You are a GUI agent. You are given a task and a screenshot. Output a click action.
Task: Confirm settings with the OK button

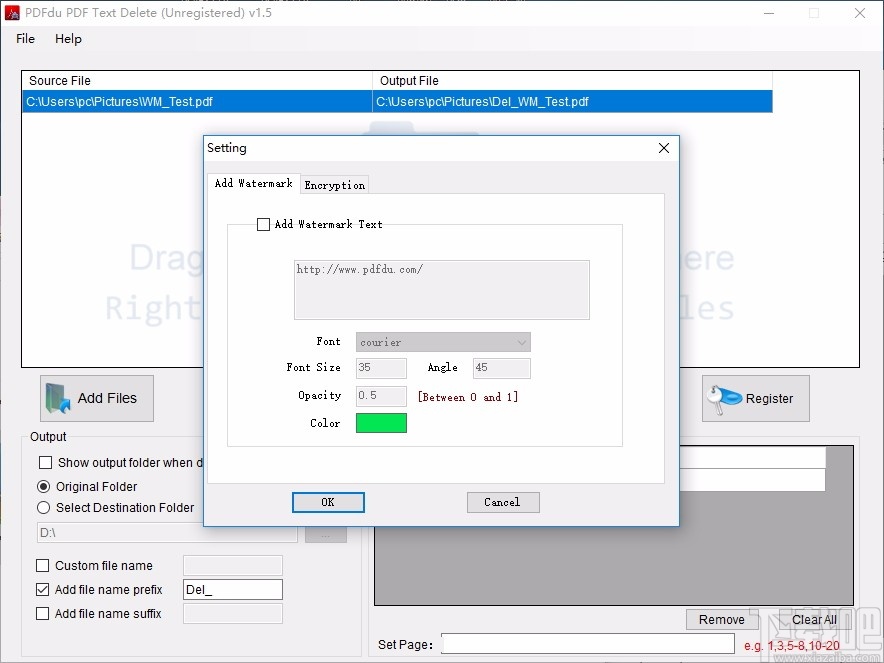coord(328,502)
